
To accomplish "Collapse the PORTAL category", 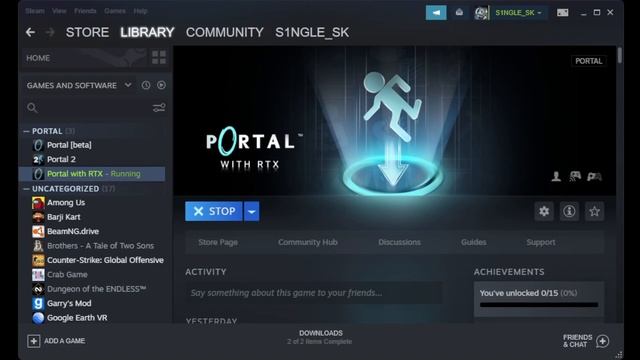I will pyautogui.click(x=27, y=131).
